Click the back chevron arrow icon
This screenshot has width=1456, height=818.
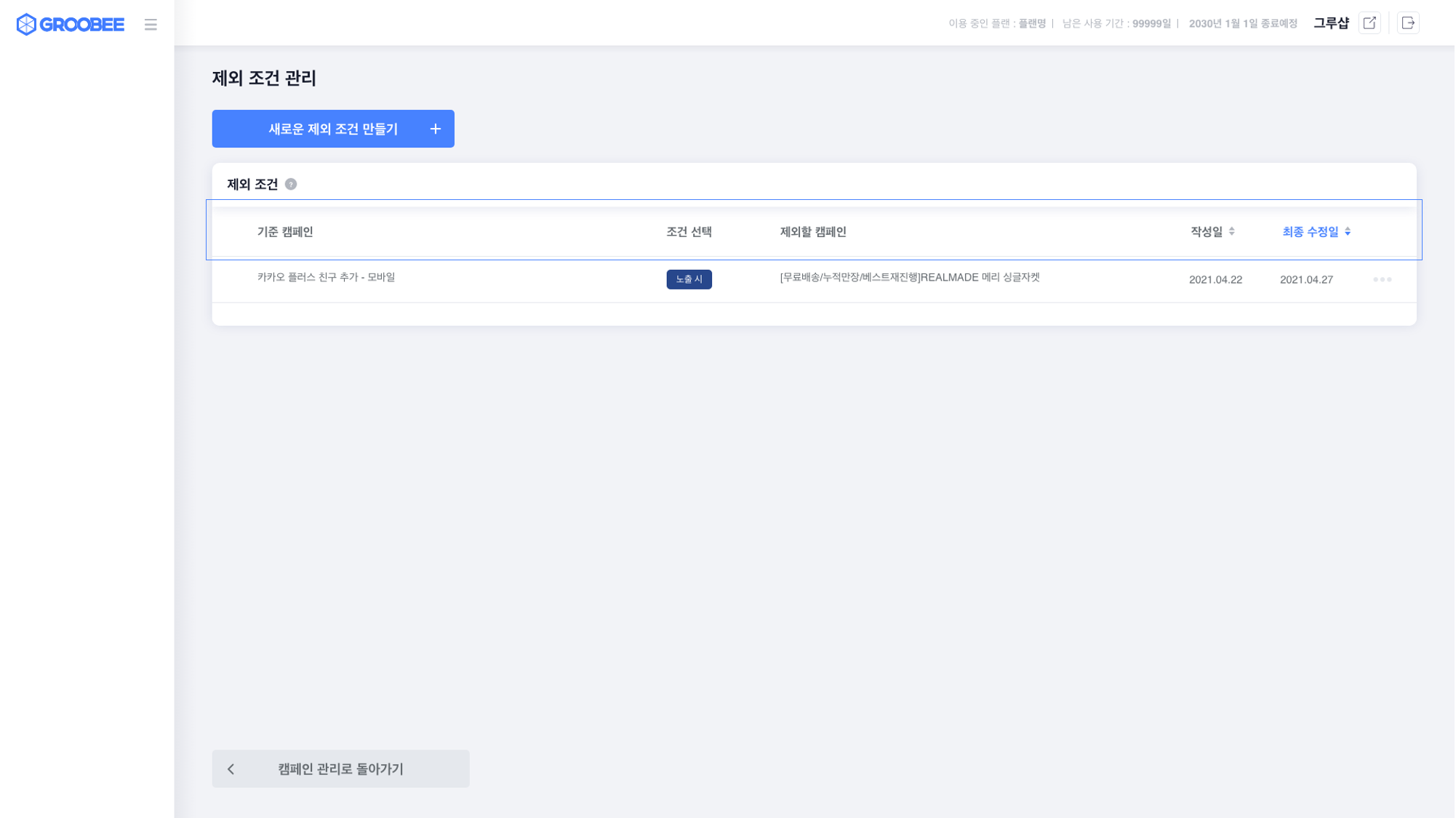(231, 769)
